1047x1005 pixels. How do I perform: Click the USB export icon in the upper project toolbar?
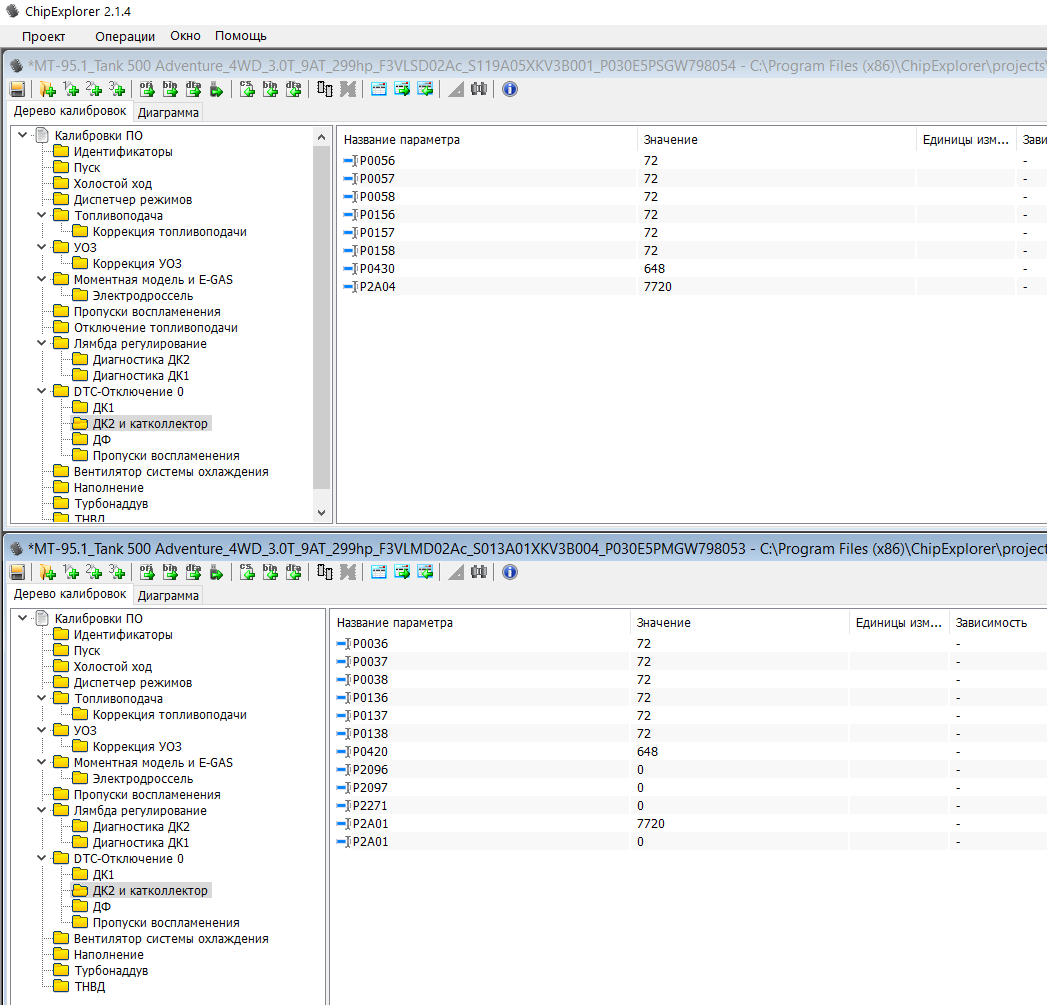point(216,89)
